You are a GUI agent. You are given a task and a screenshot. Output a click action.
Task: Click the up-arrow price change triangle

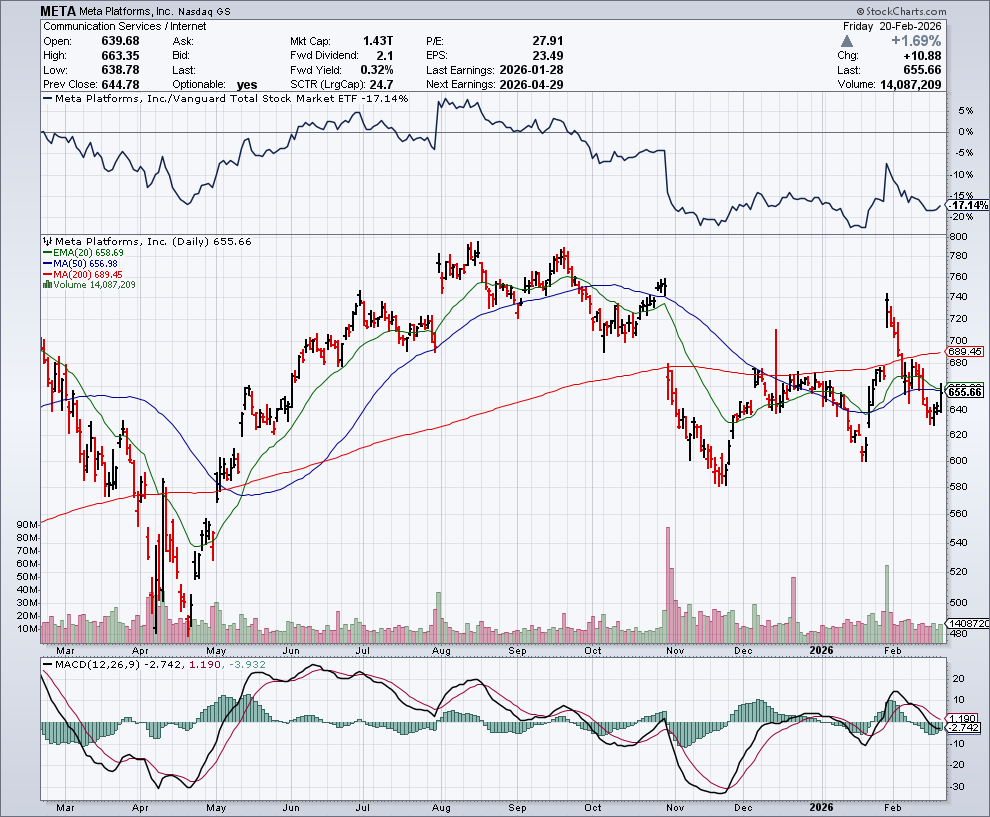coord(848,41)
